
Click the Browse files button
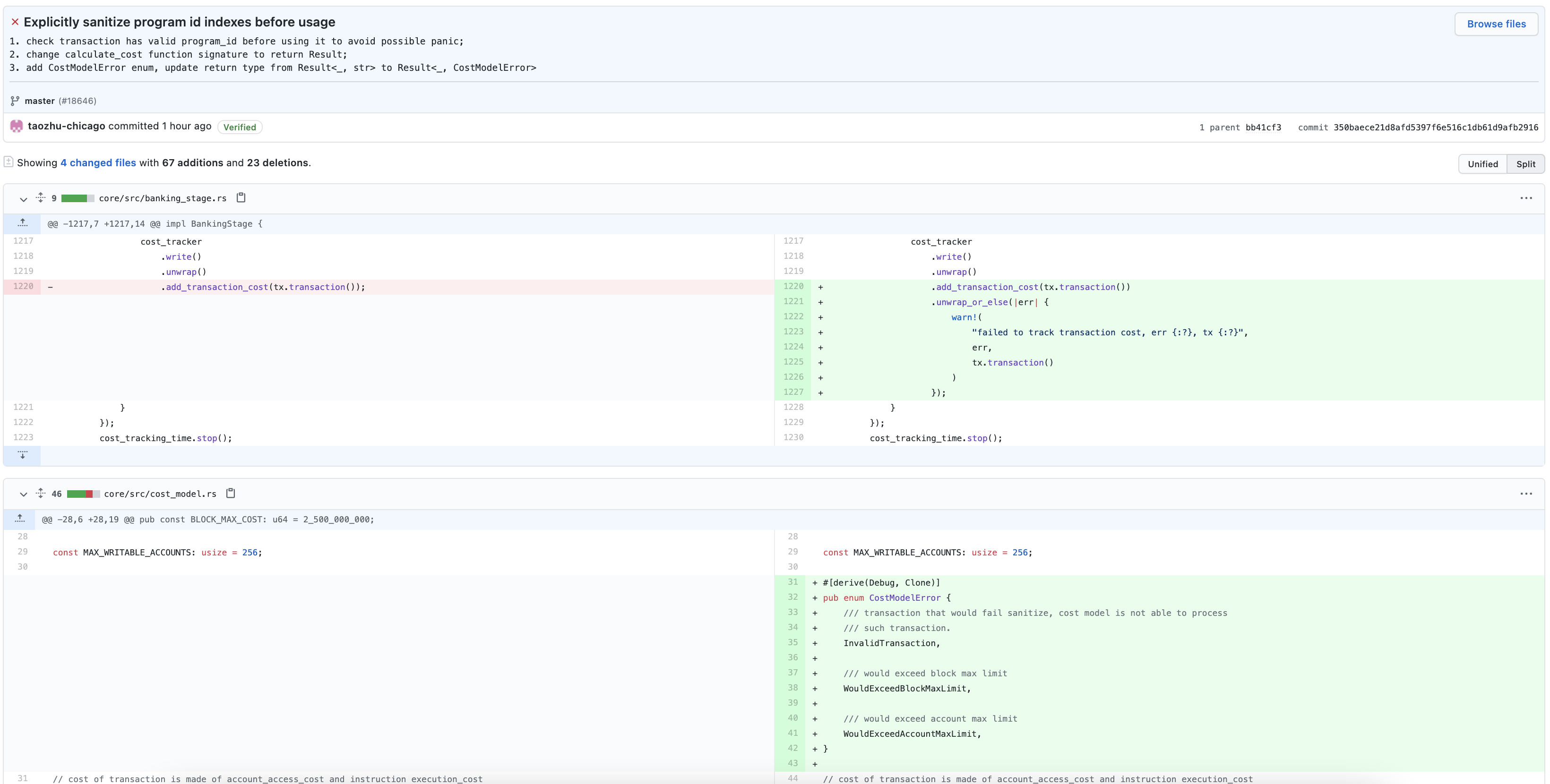[1496, 24]
